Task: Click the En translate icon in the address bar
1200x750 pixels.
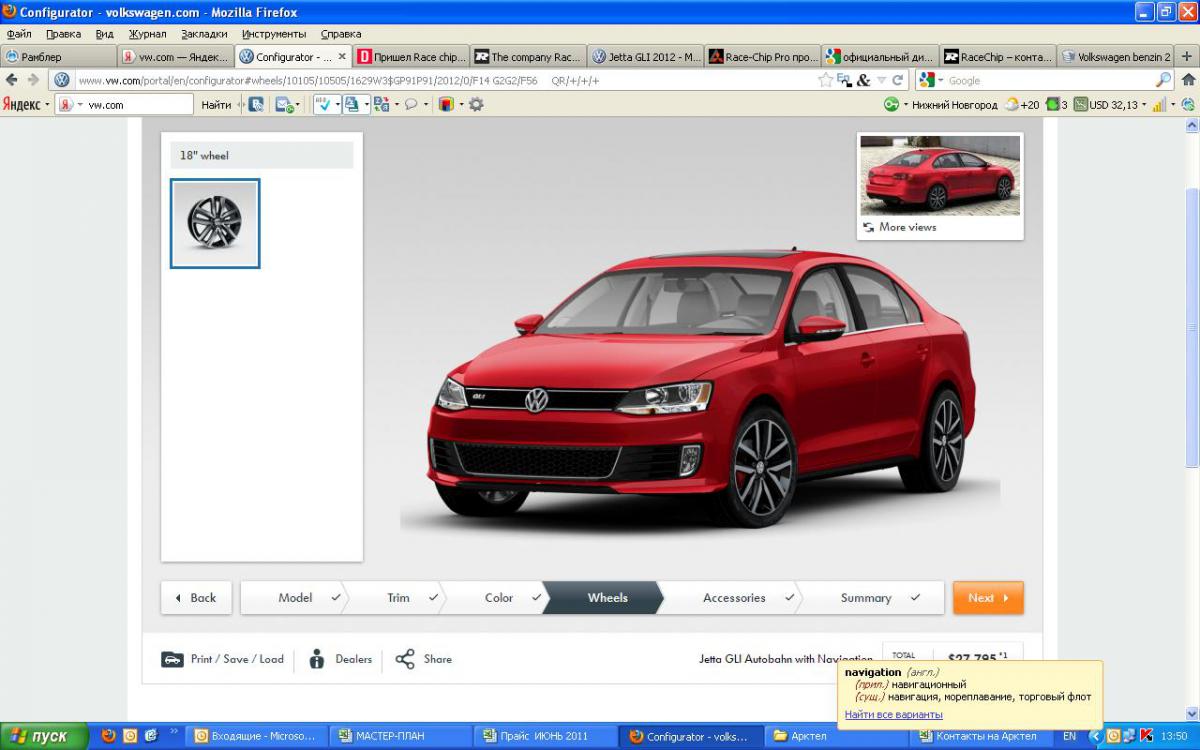Action: tap(844, 80)
